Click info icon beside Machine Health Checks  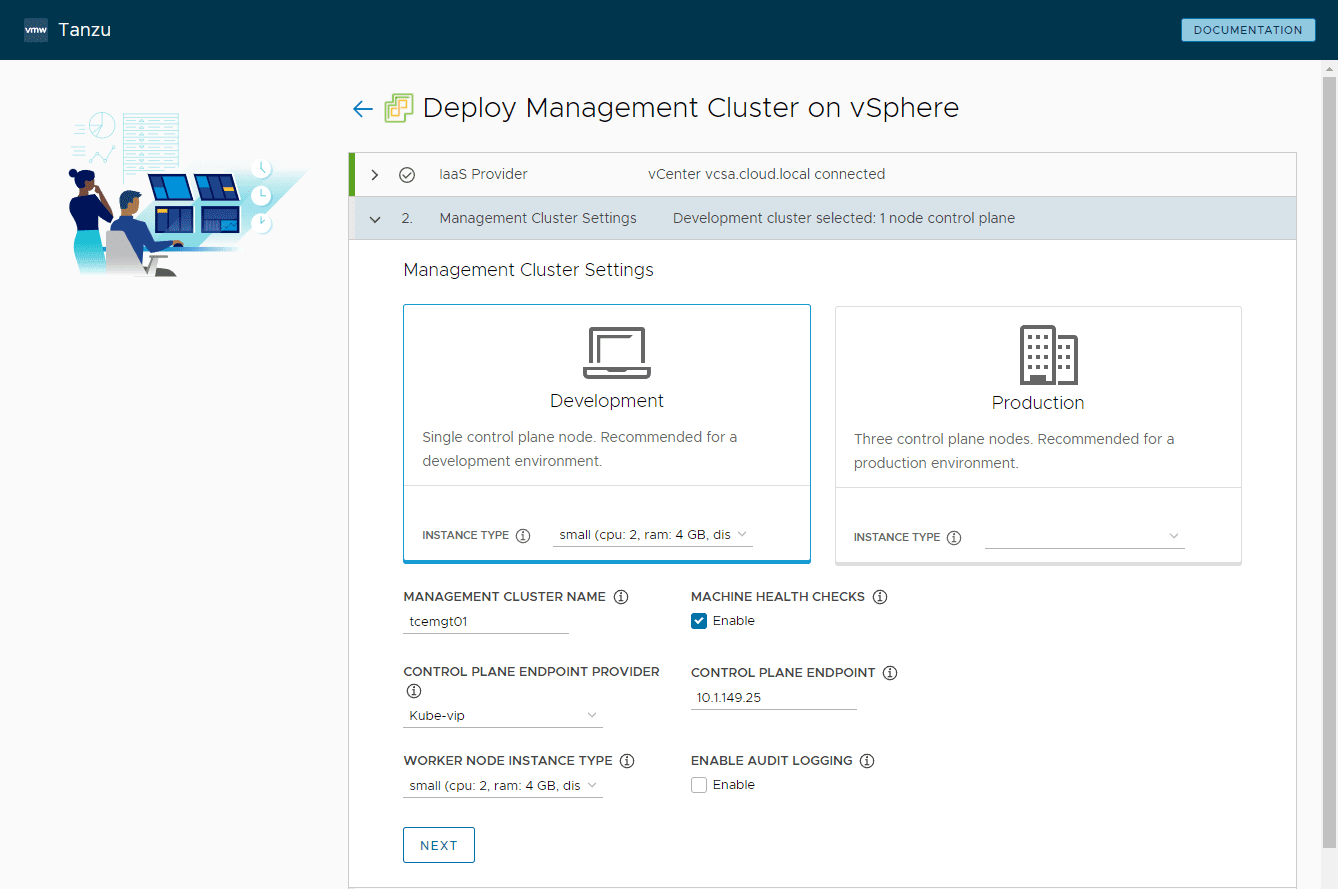(x=880, y=597)
